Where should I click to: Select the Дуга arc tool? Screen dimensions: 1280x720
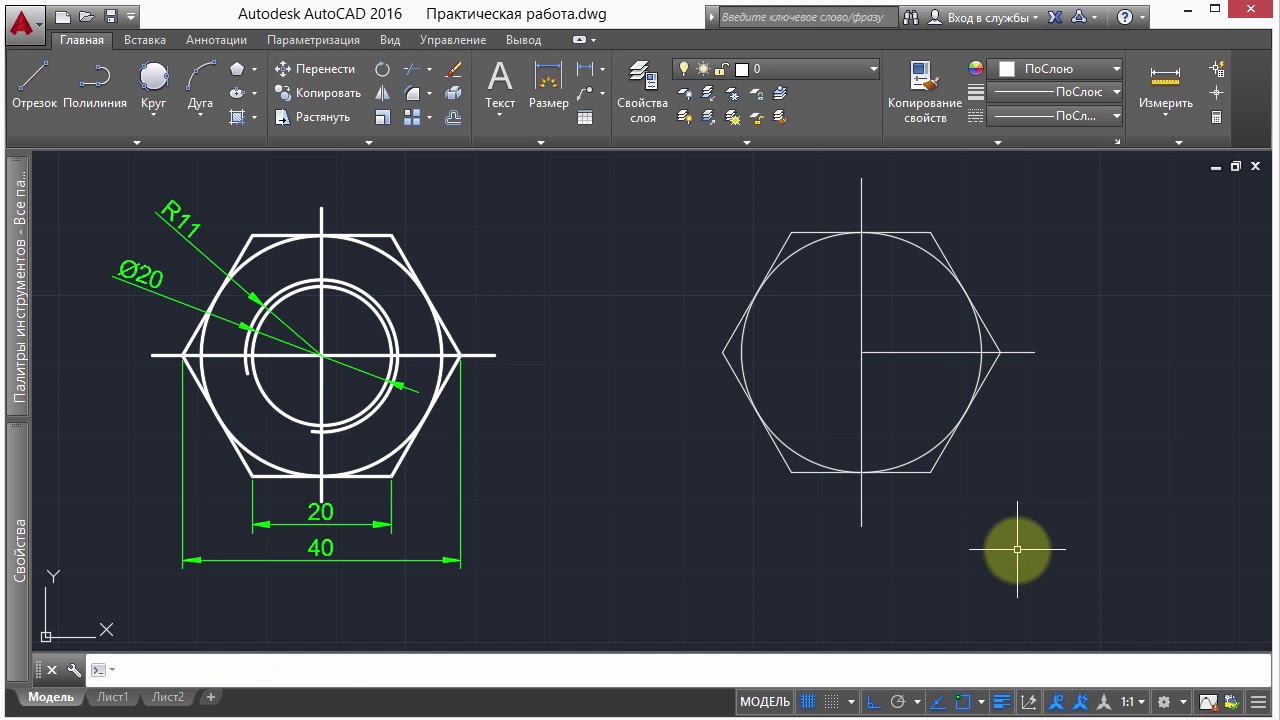click(200, 86)
